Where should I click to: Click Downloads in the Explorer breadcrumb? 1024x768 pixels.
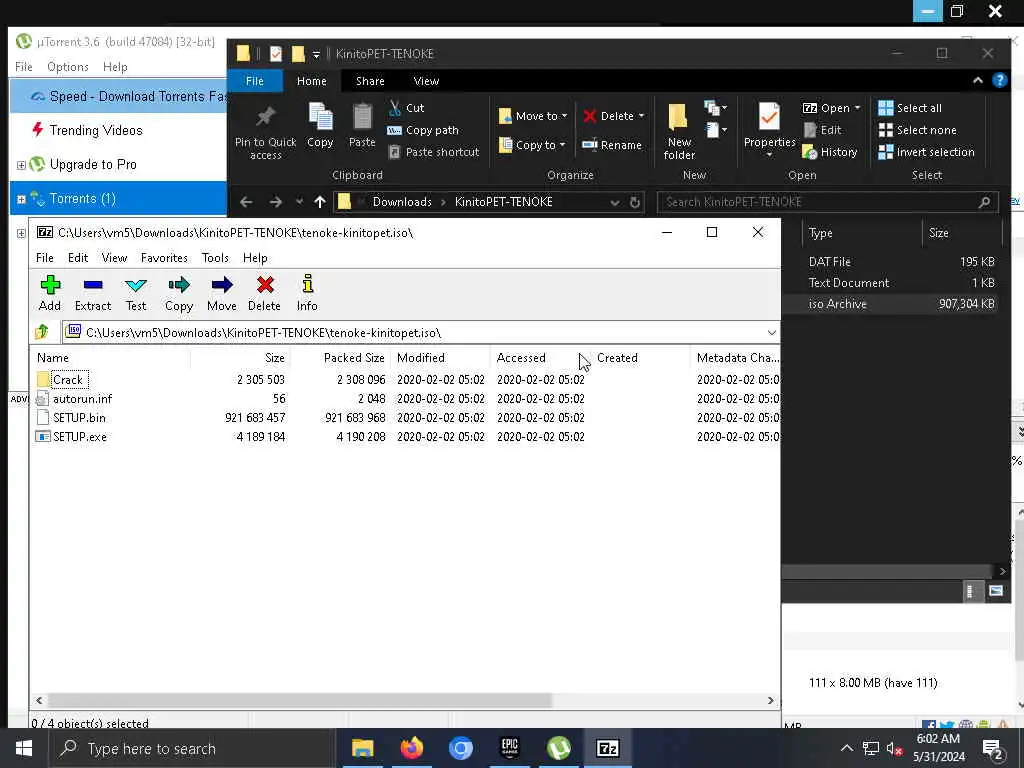click(x=402, y=202)
